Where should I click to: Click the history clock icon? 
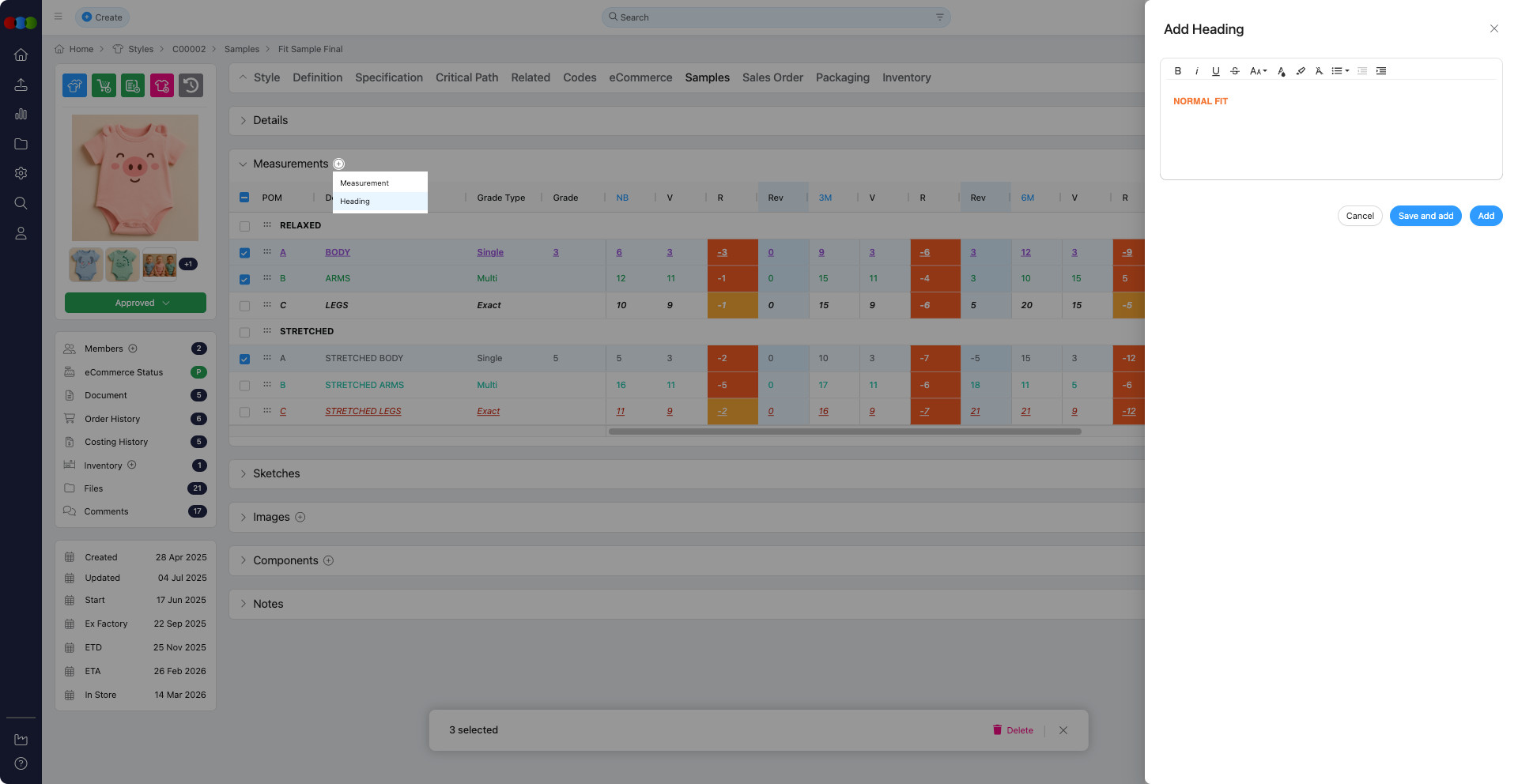[x=191, y=85]
